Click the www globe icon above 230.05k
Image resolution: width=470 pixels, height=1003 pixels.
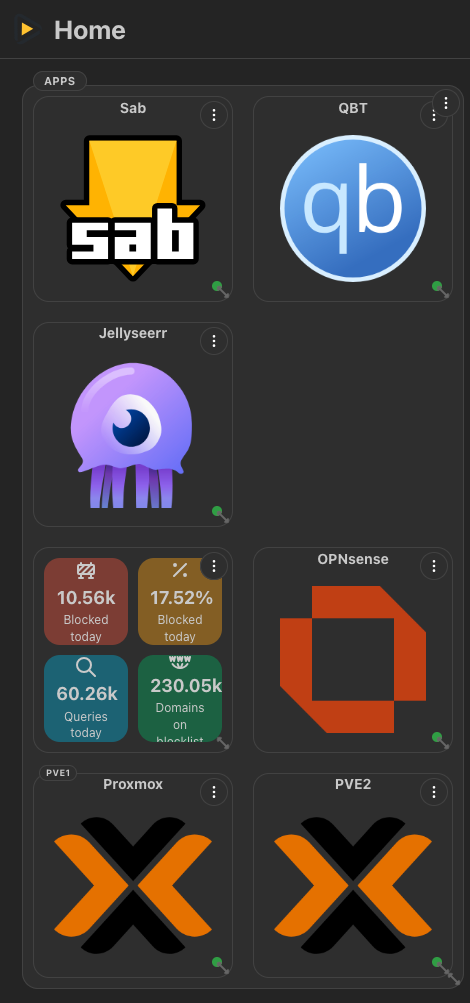[x=180, y=662]
